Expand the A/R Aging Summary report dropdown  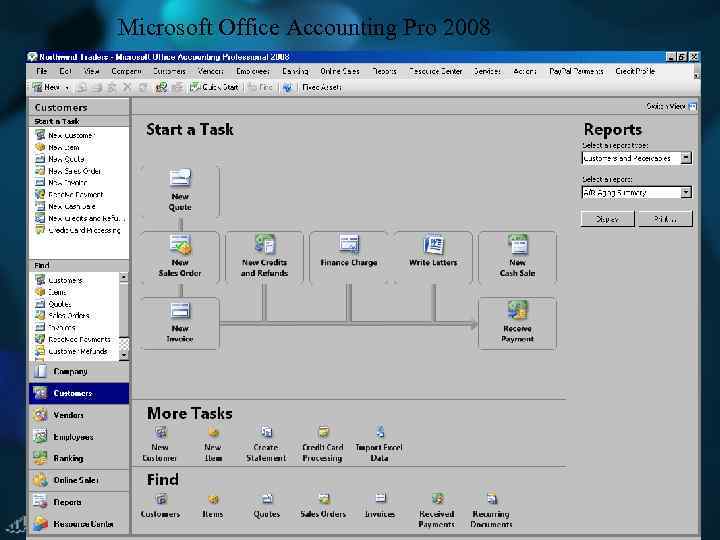686,192
